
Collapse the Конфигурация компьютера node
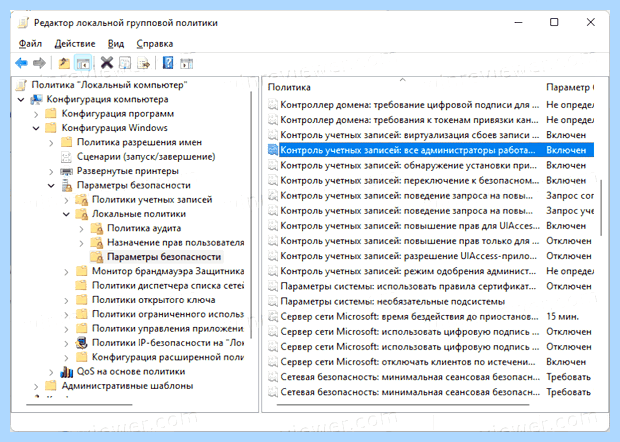pos(21,100)
